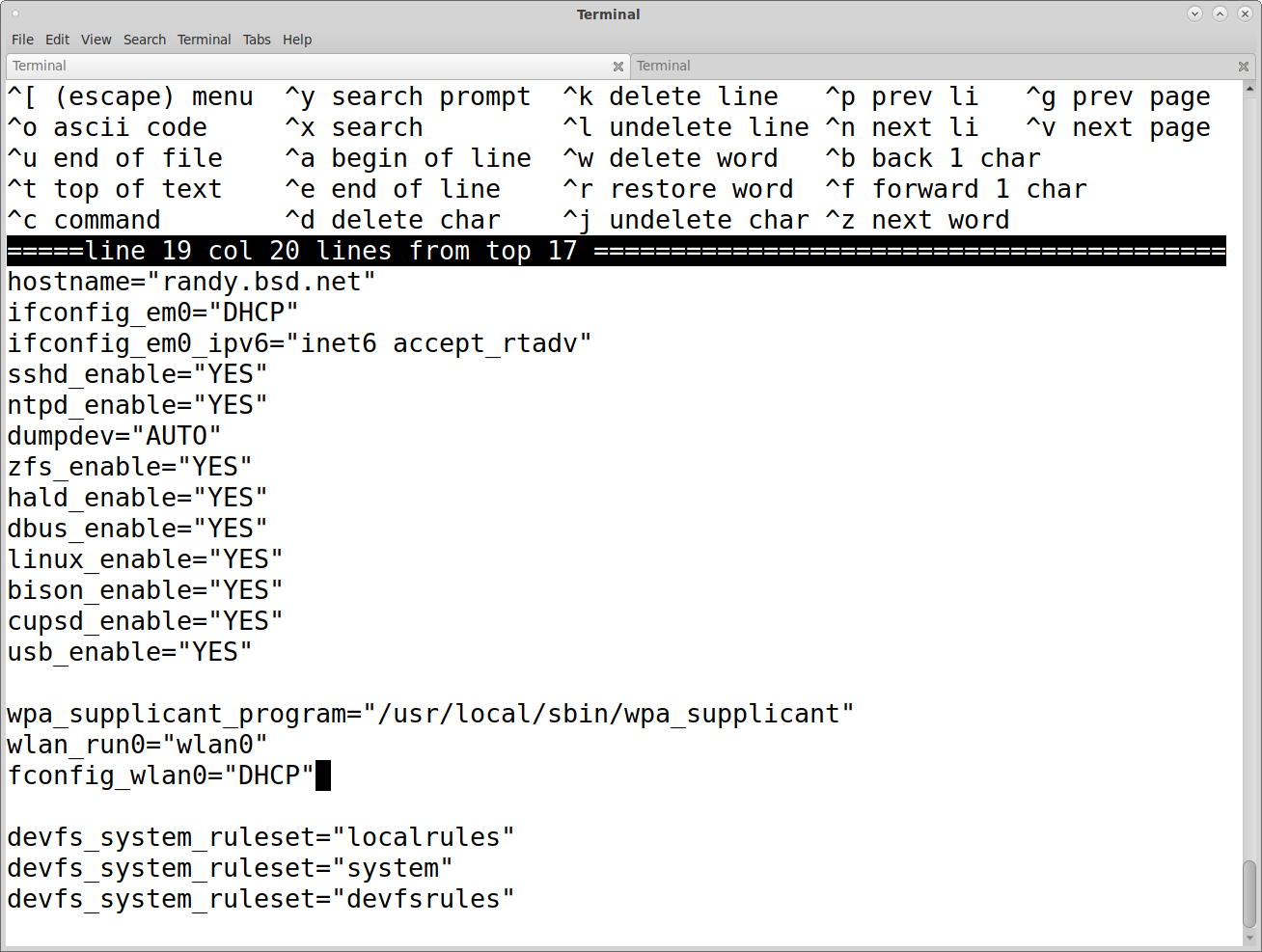Open the Edit menu
Screen dimensions: 1262x952
tap(58, 40)
